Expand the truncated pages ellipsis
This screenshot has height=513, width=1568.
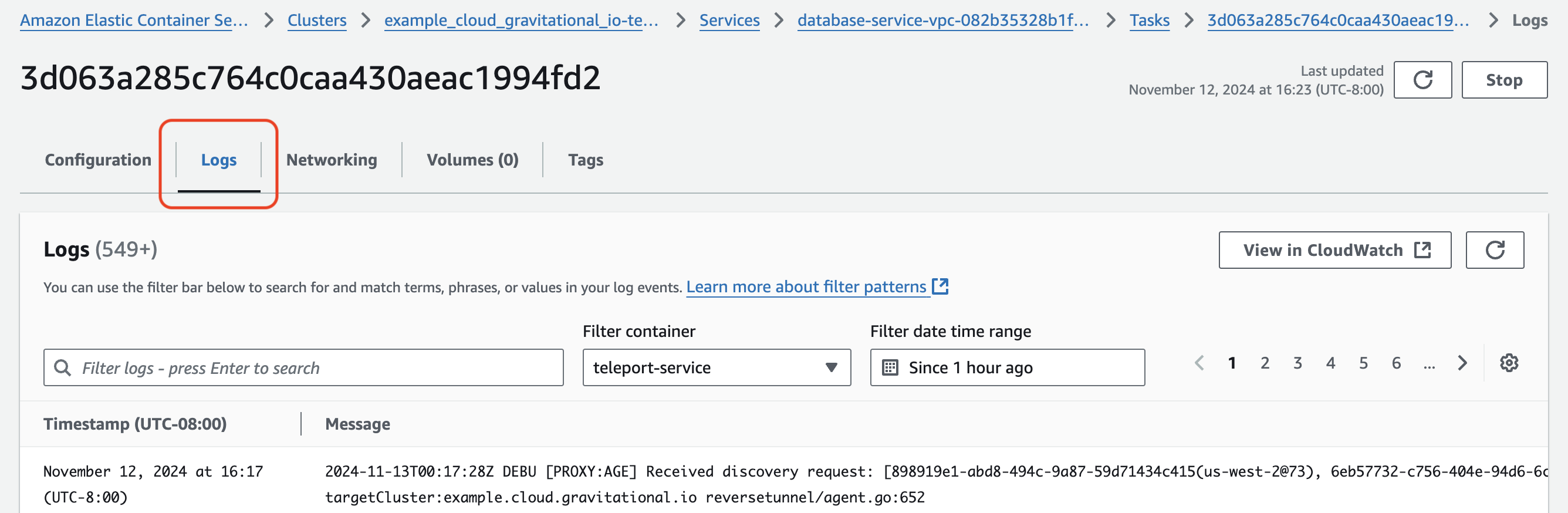click(1430, 364)
